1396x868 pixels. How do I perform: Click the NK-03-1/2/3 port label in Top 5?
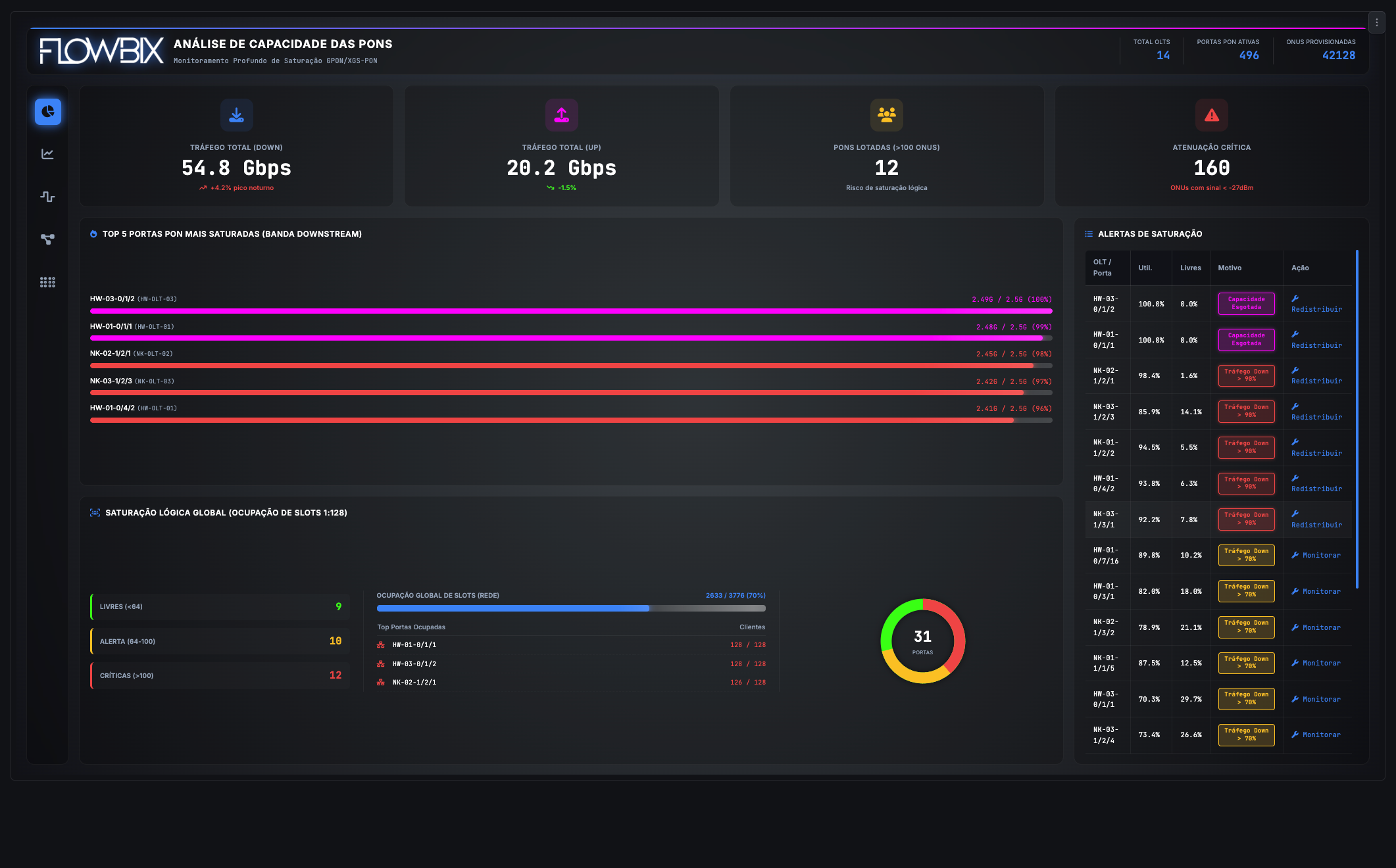[x=111, y=381]
